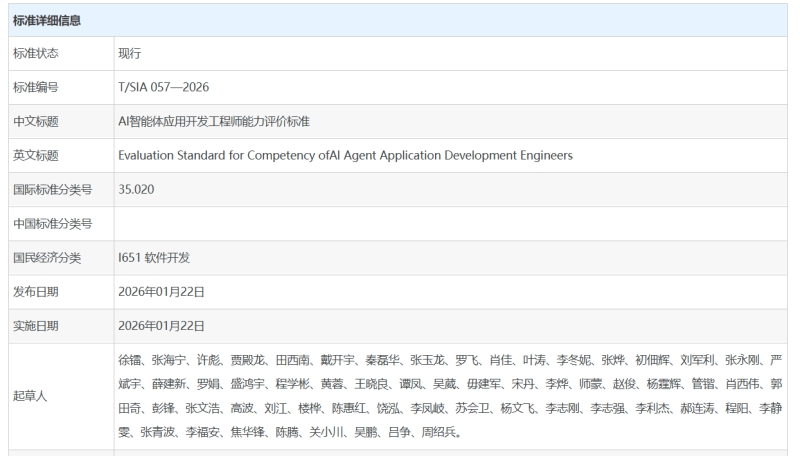Viewport: 800px width, 456px height.
Task: Click the 国际标准分类号 row label
Action: coord(47,190)
